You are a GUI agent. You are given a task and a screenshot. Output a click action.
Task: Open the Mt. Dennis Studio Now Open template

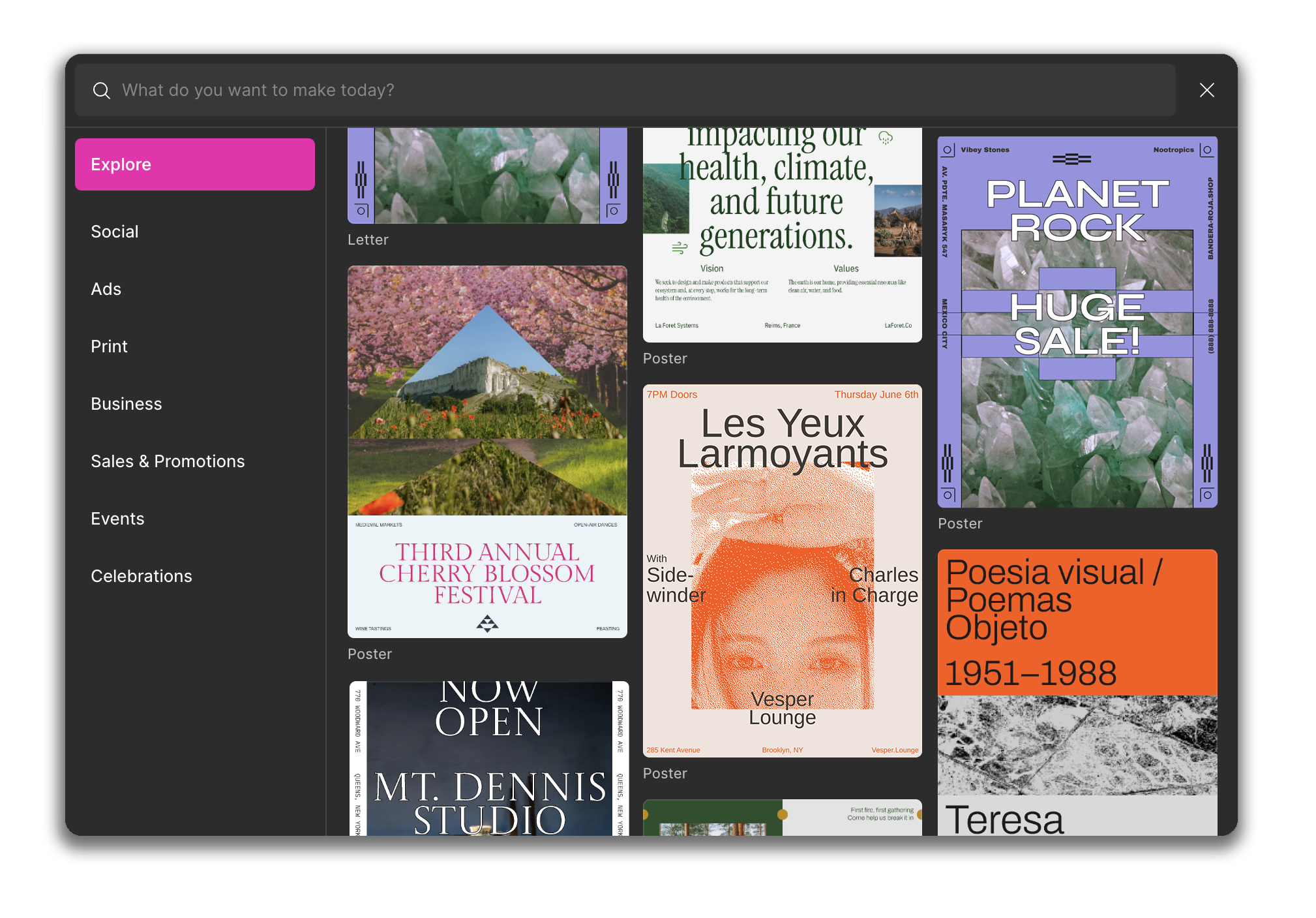coord(488,758)
